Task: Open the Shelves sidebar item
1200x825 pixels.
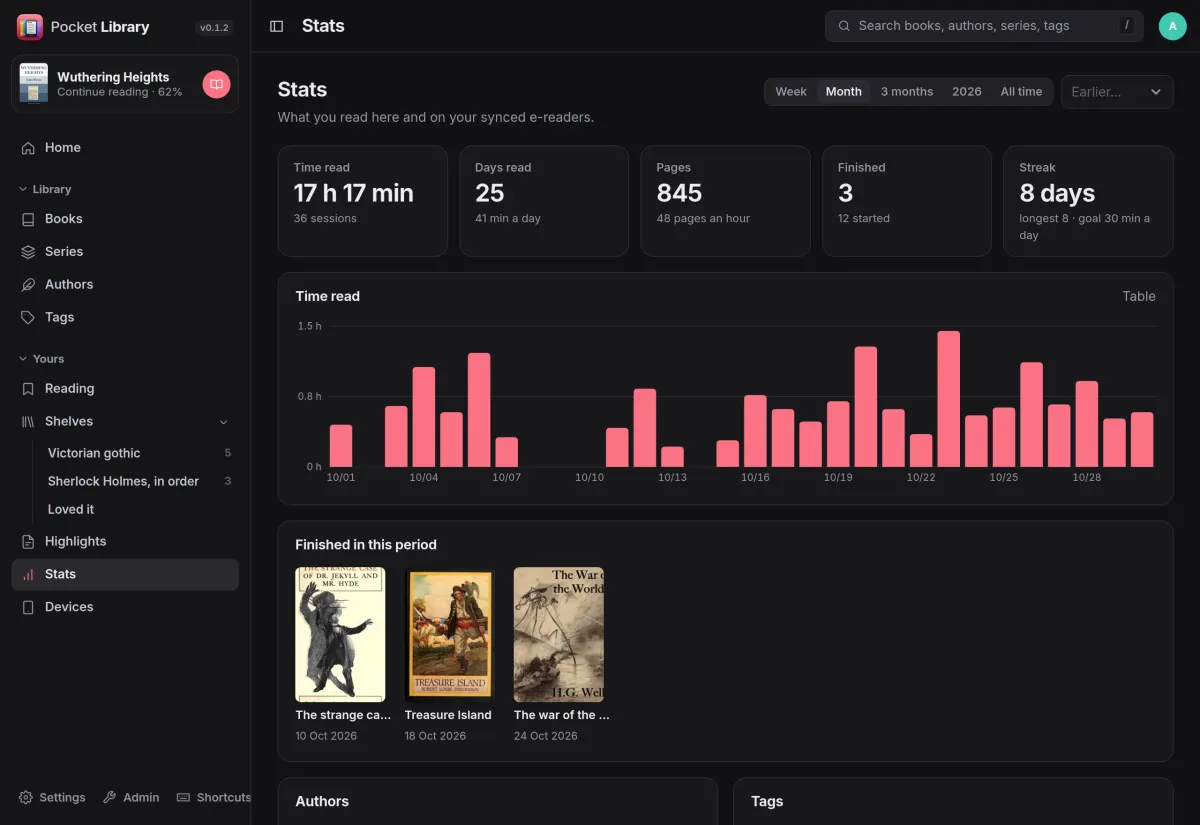Action: coord(125,421)
